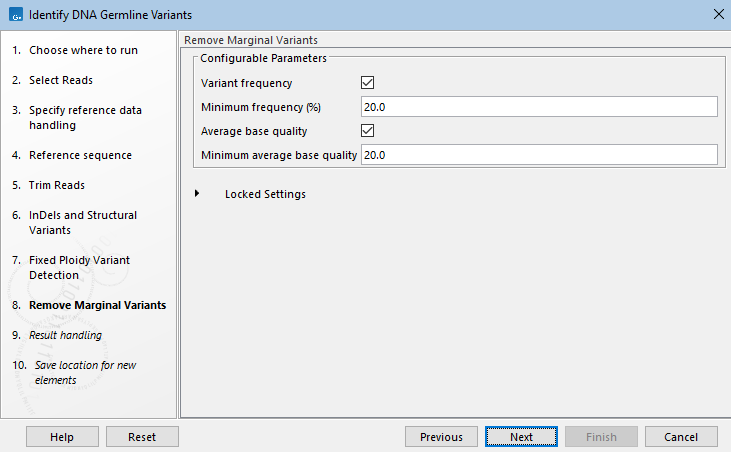731x452 pixels.
Task: Select Remove Marginal Variants step
Action: 97,305
